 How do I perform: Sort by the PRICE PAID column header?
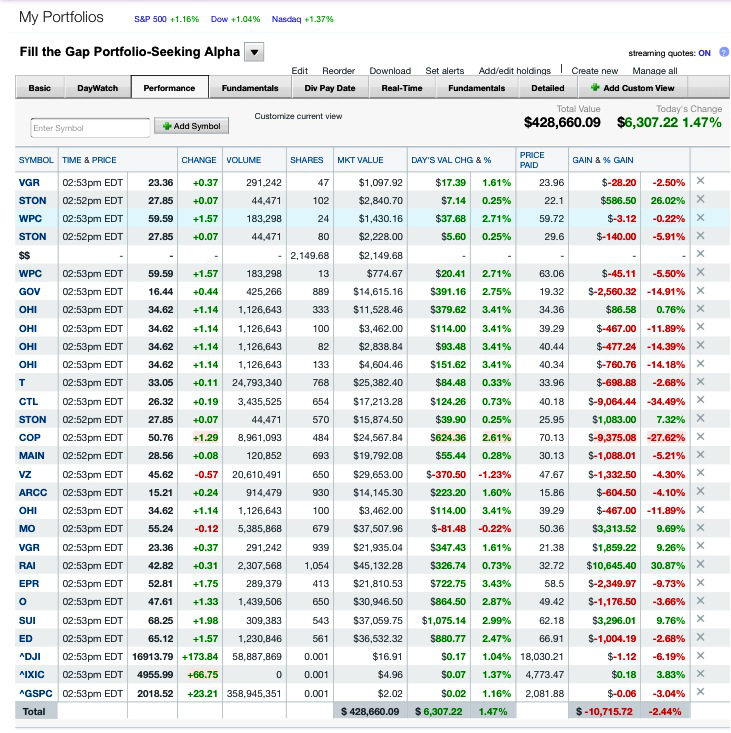532,160
